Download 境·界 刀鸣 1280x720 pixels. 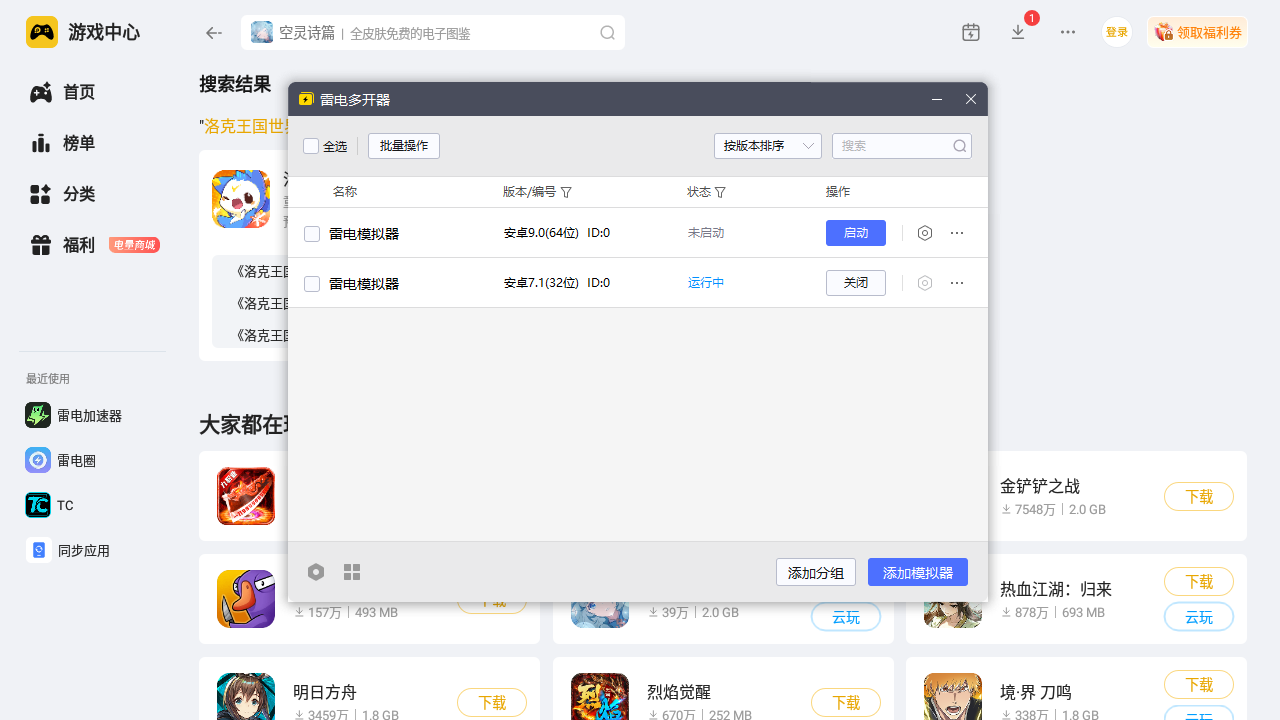tap(1199, 685)
